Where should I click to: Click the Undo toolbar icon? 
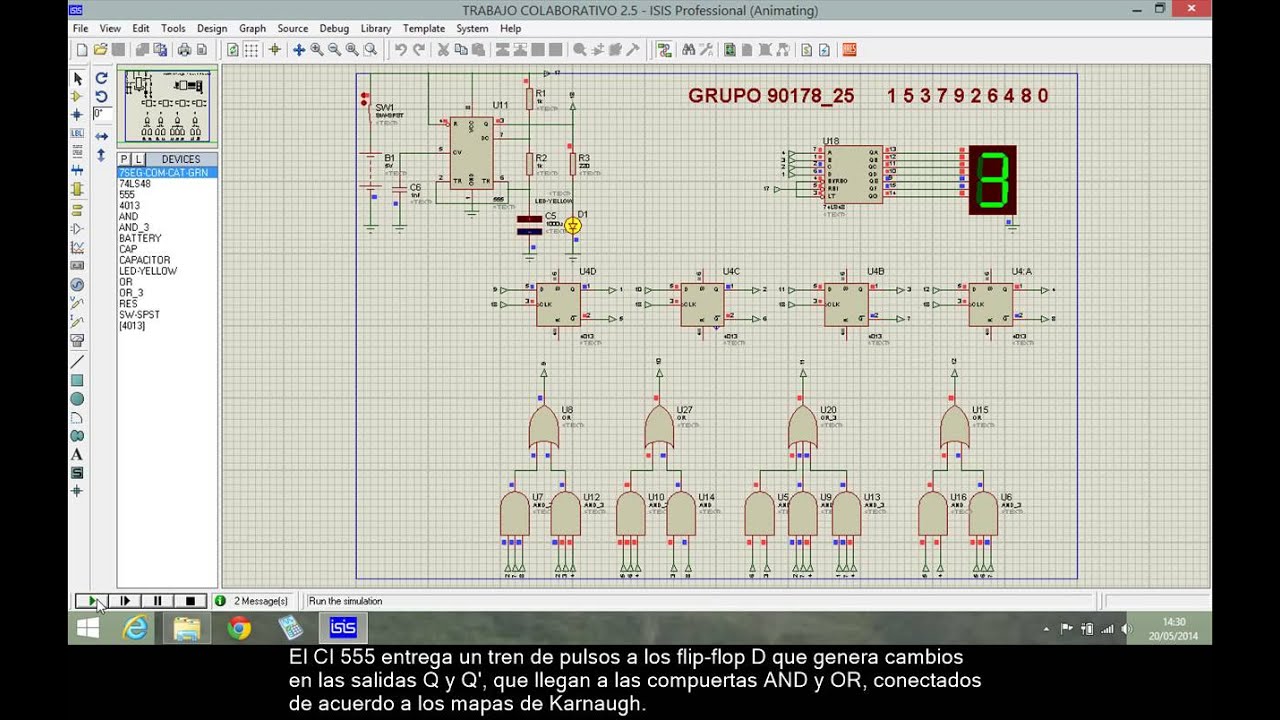point(400,49)
